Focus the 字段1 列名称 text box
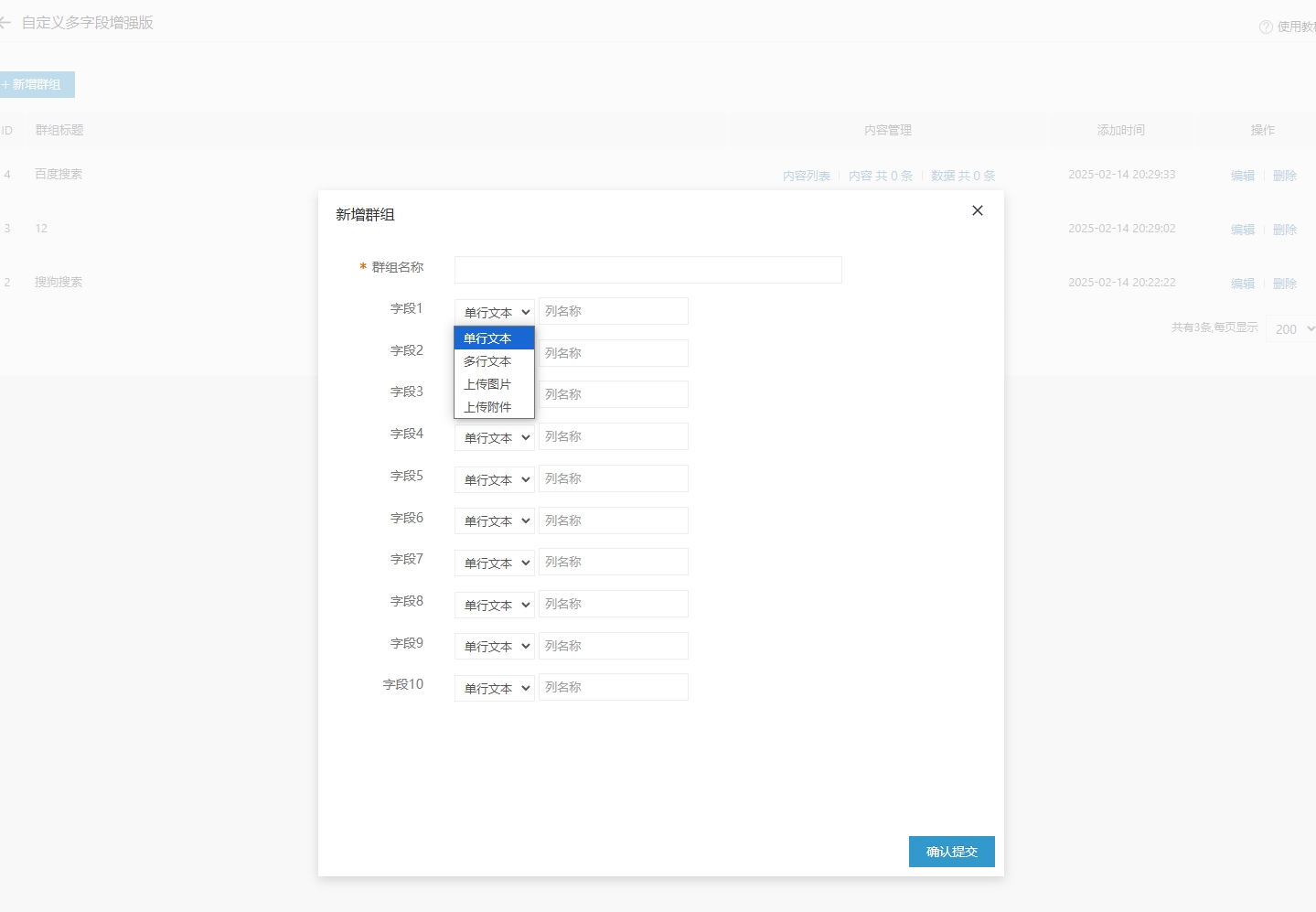The image size is (1316, 912). (613, 311)
